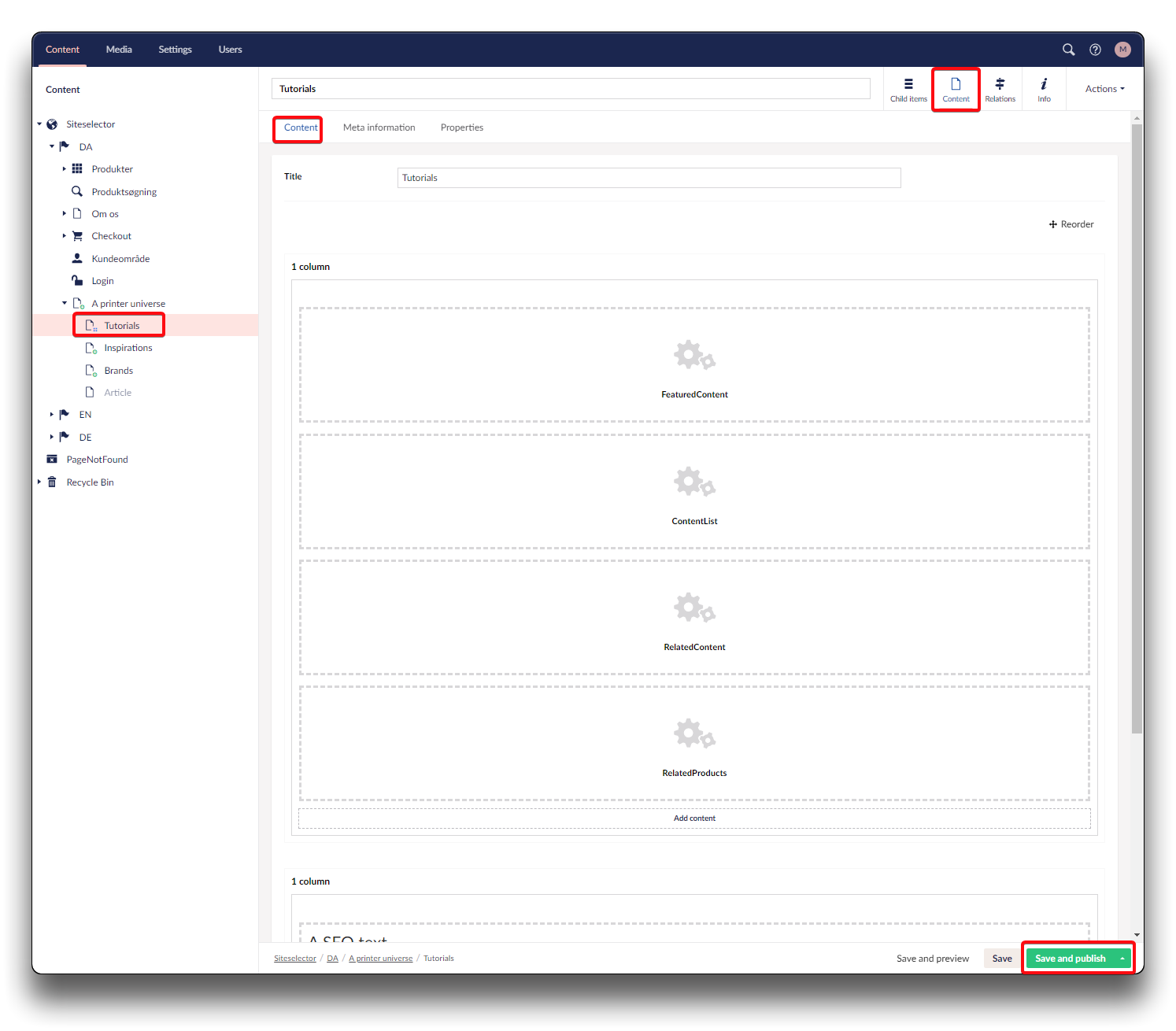Expand the EN language node
This screenshot has height=1031, width=1176.
(52, 415)
